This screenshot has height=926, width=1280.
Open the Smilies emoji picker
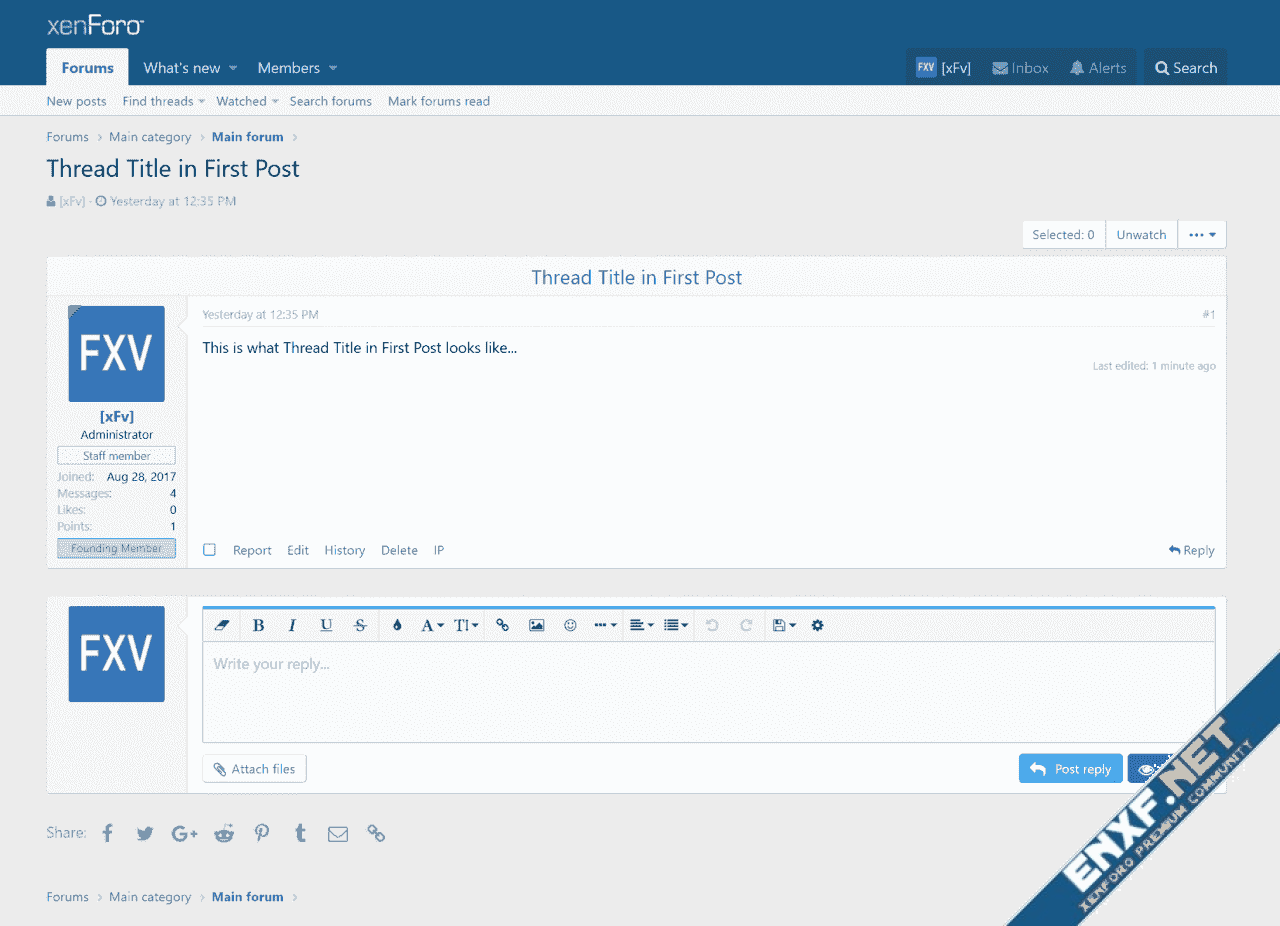click(570, 625)
